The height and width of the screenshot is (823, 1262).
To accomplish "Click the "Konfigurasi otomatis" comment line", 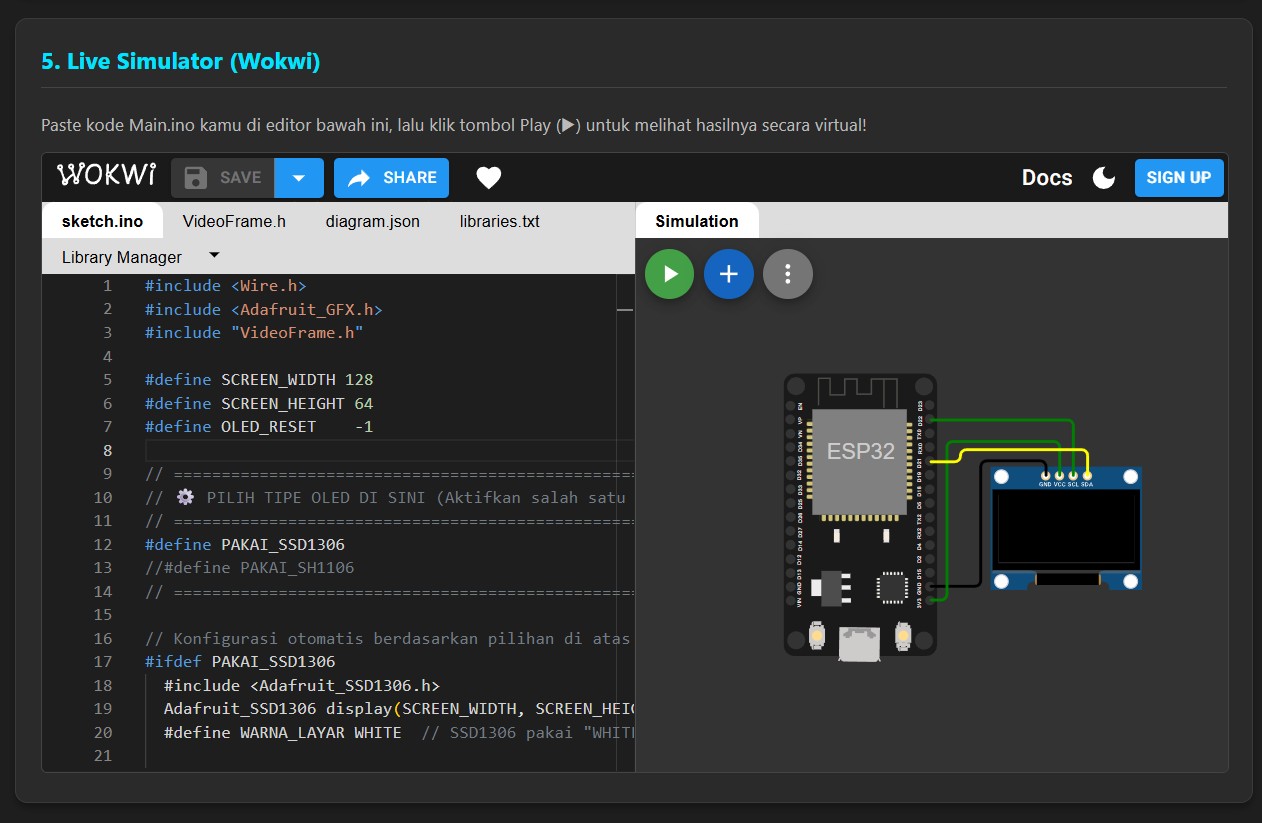I will (388, 638).
